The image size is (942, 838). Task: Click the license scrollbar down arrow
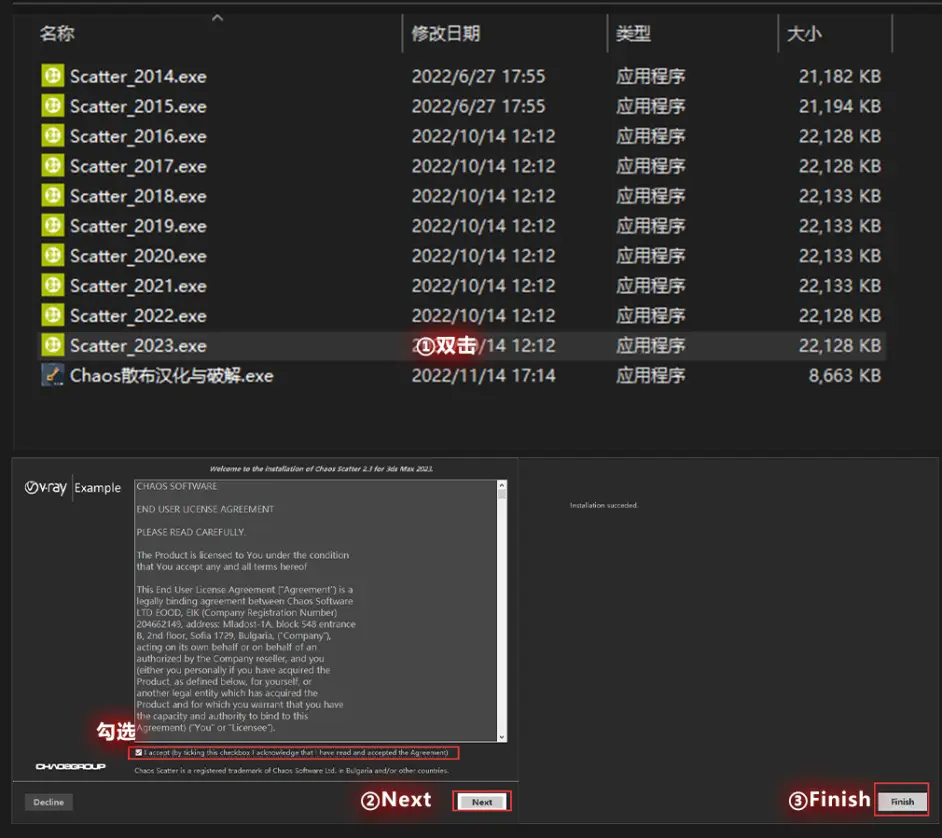tap(502, 736)
